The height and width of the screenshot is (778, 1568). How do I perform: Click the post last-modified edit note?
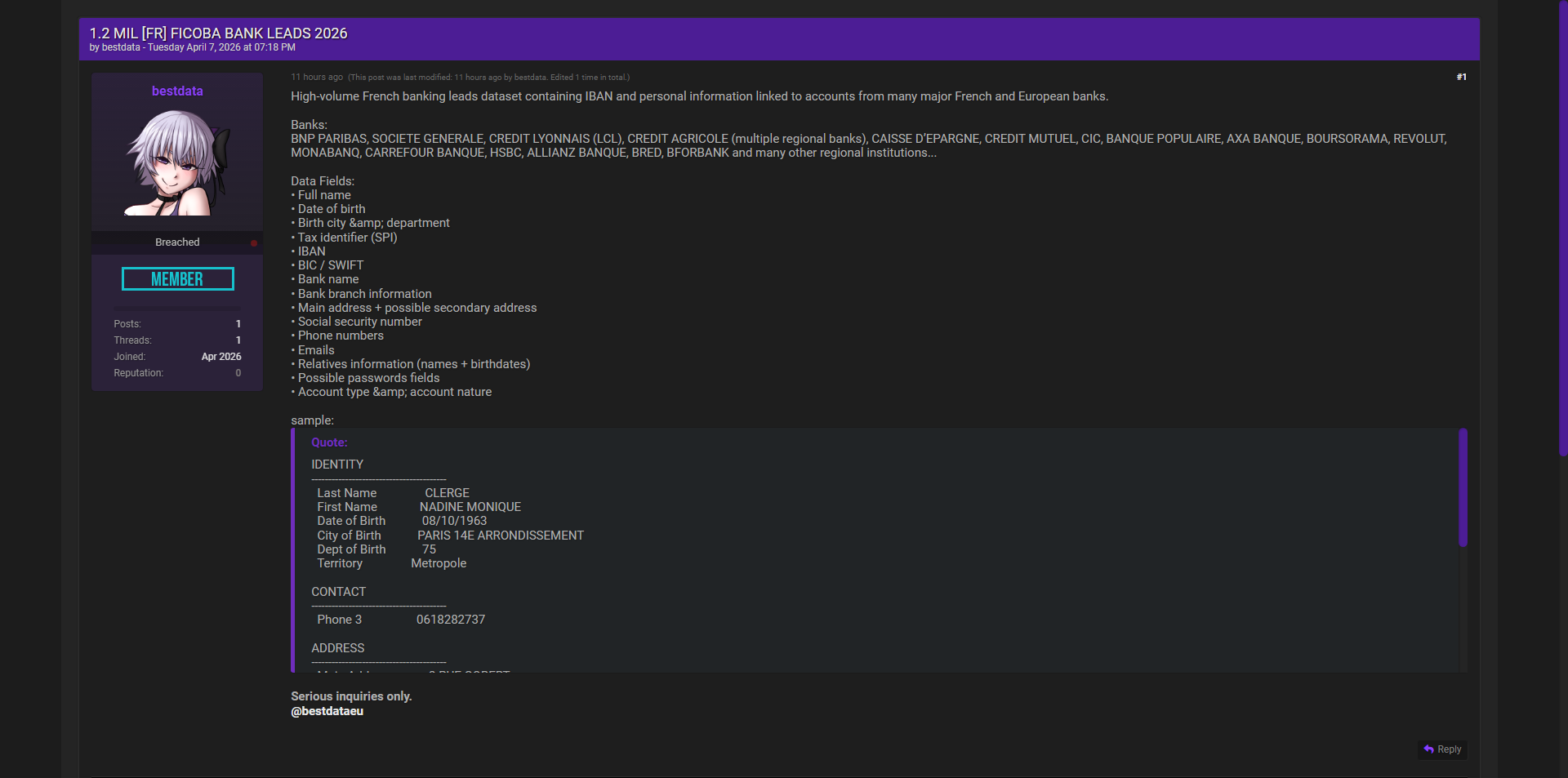488,78
